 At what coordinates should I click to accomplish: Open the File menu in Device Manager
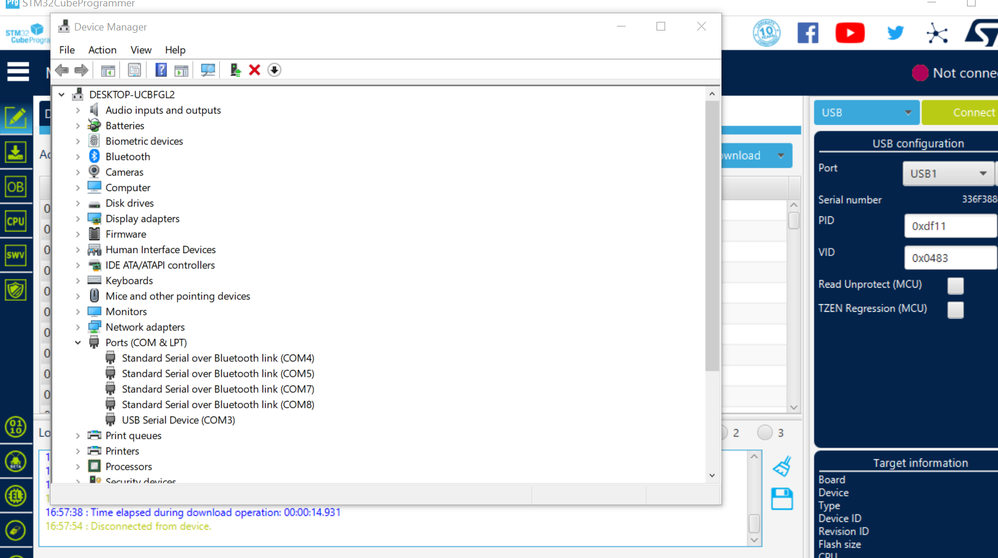click(67, 50)
